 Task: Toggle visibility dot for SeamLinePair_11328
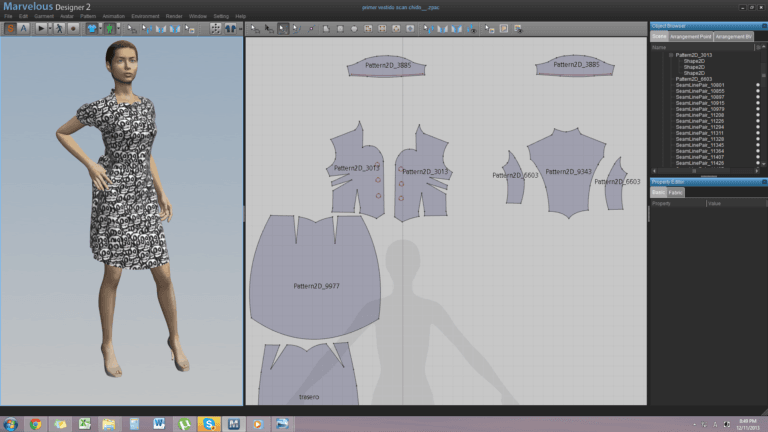[x=757, y=139]
